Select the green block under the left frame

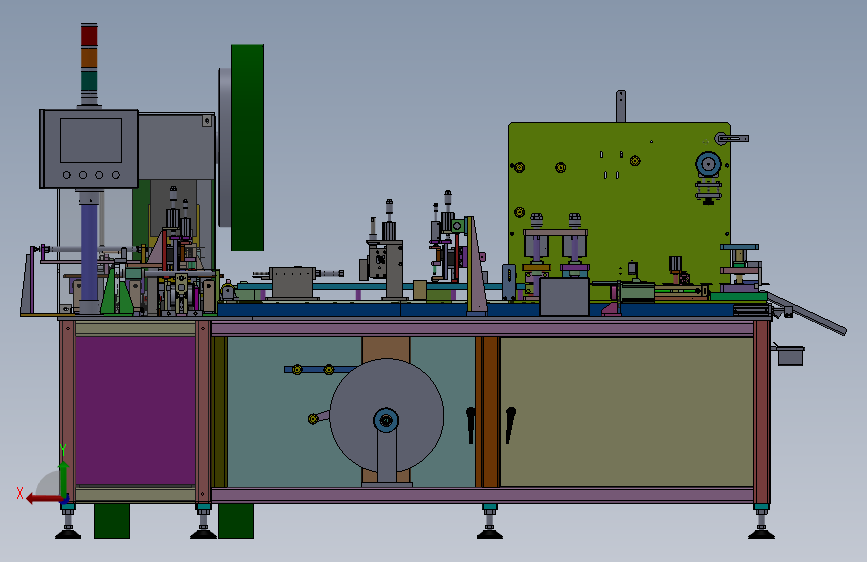coord(112,521)
